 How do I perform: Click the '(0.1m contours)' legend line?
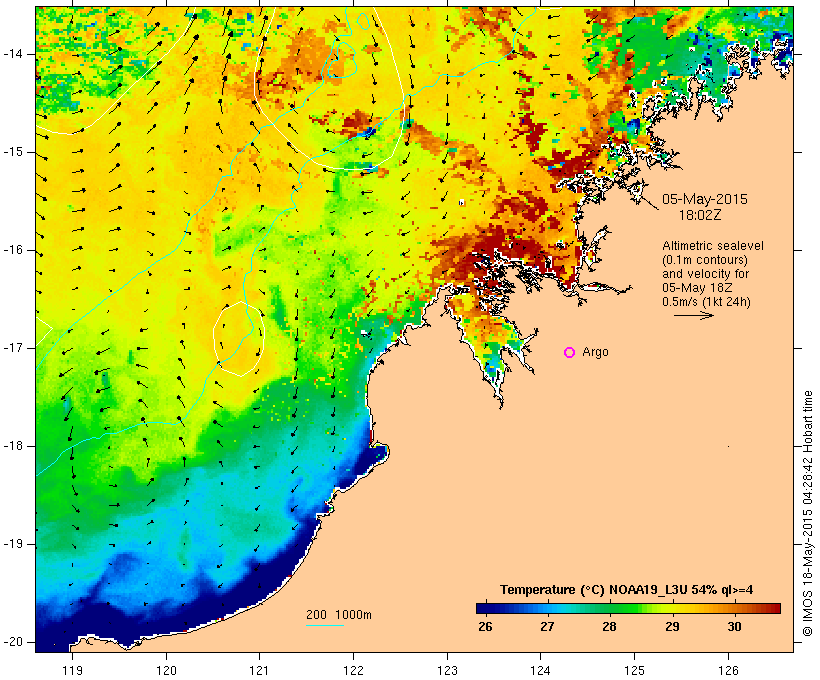click(705, 260)
